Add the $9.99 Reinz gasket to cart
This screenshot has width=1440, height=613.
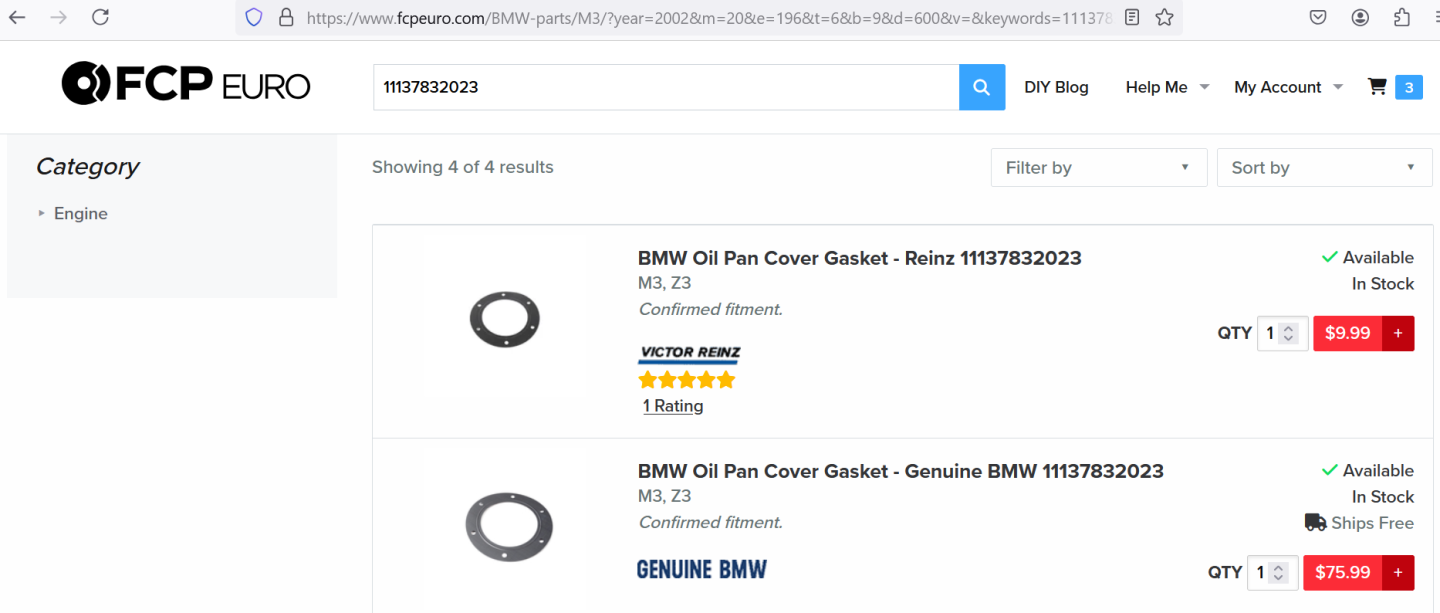pyautogui.click(x=1397, y=333)
